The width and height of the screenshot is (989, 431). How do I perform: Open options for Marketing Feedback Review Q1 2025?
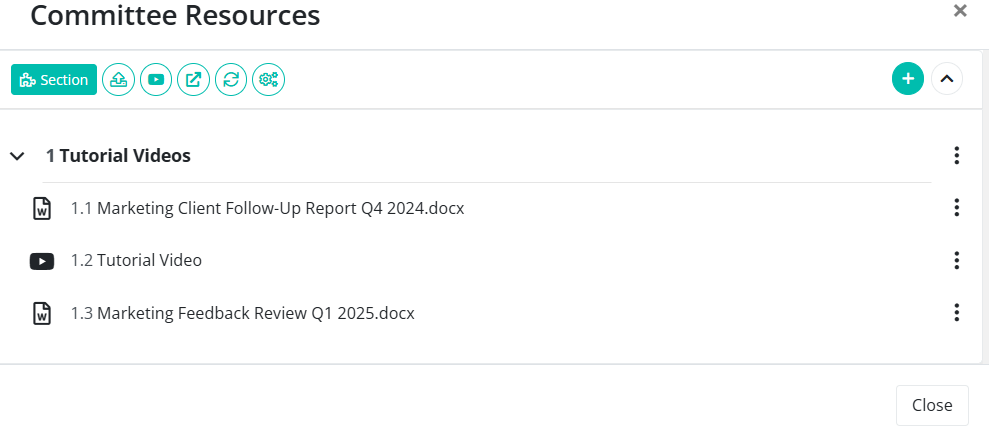(957, 312)
